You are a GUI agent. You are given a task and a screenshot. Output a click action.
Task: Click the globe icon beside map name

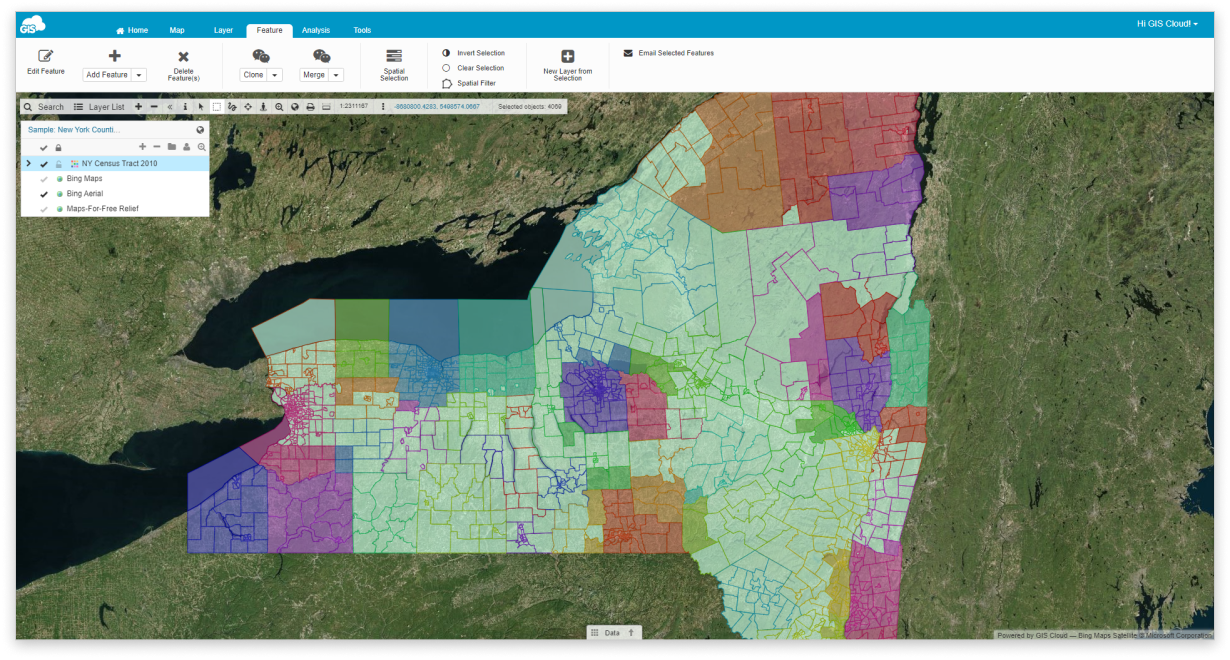pos(200,130)
